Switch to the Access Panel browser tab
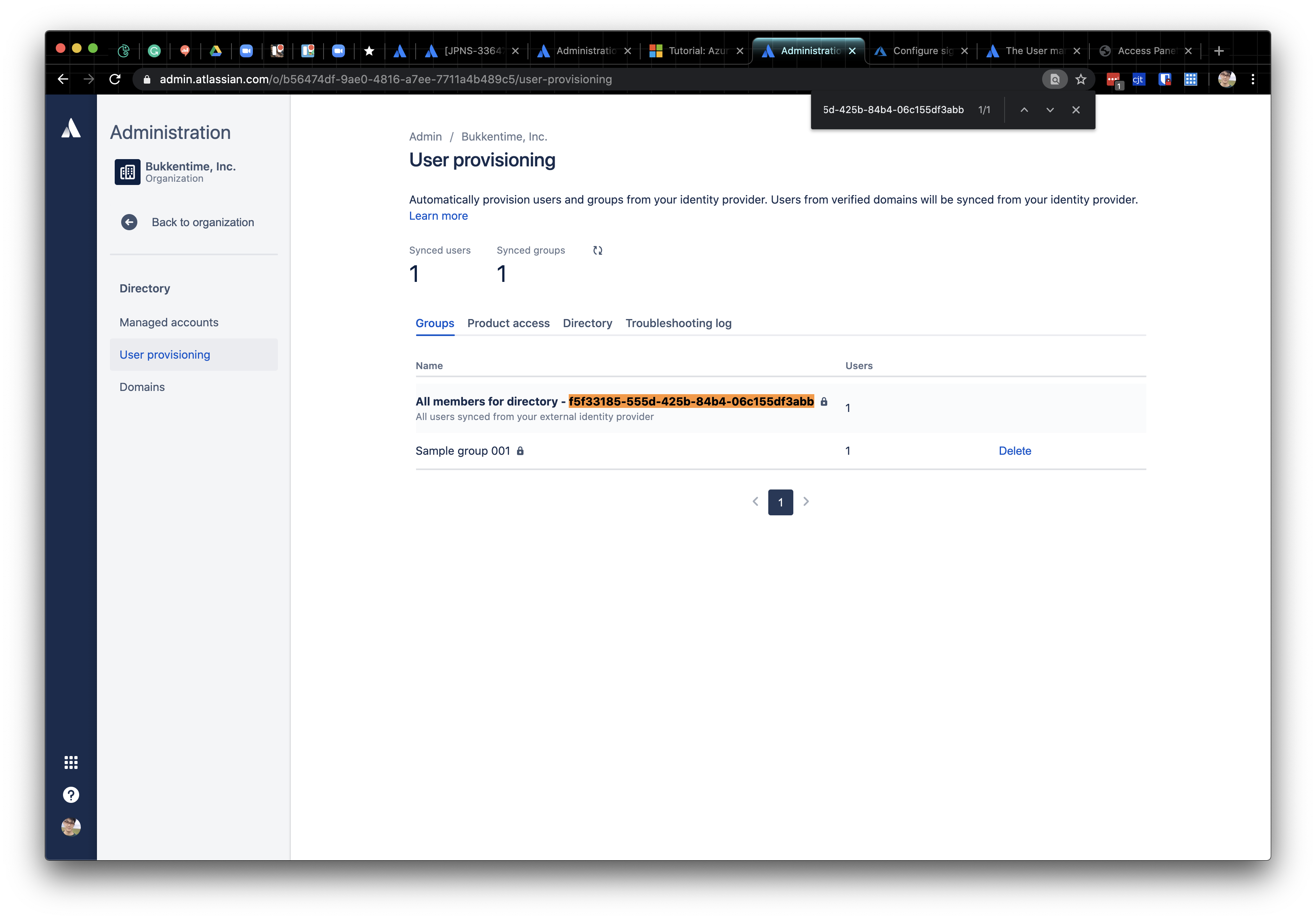 tap(1146, 51)
